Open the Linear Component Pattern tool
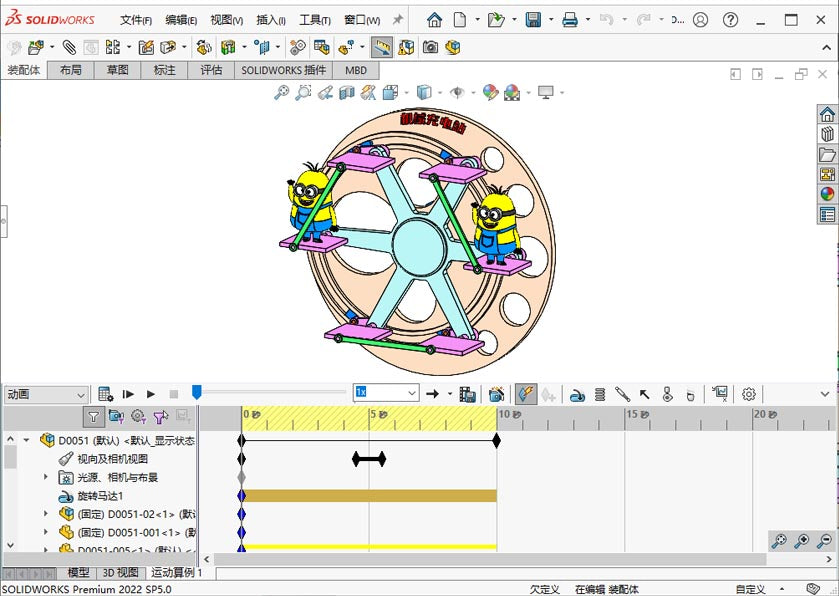839x596 pixels. (x=113, y=48)
